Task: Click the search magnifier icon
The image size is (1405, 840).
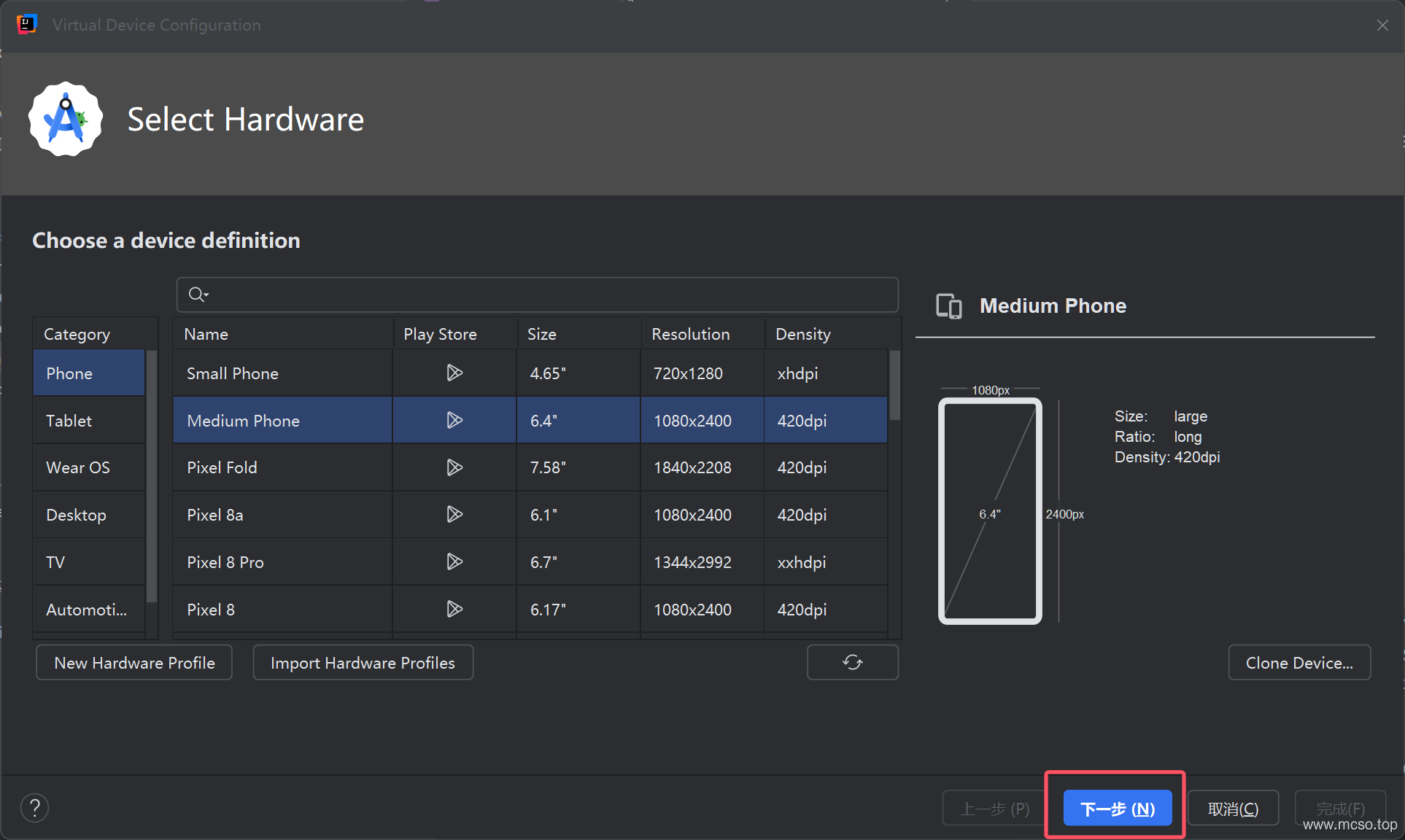Action: click(x=198, y=295)
